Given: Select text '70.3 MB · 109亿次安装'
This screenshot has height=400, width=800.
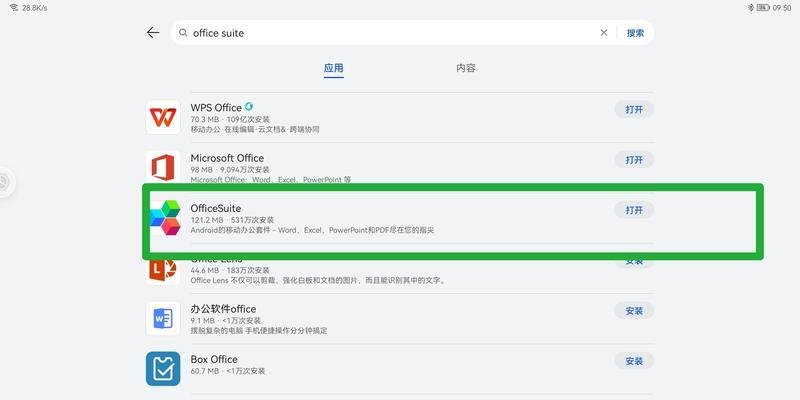Looking at the screenshot, I should point(230,119).
